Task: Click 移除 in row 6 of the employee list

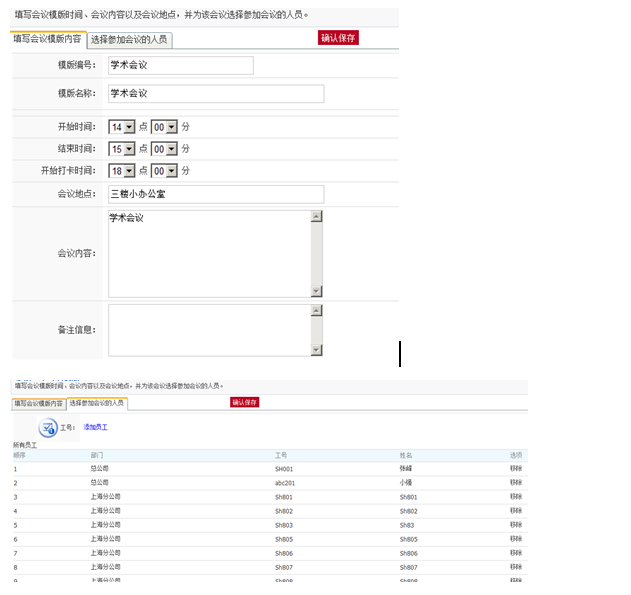Action: (x=516, y=539)
